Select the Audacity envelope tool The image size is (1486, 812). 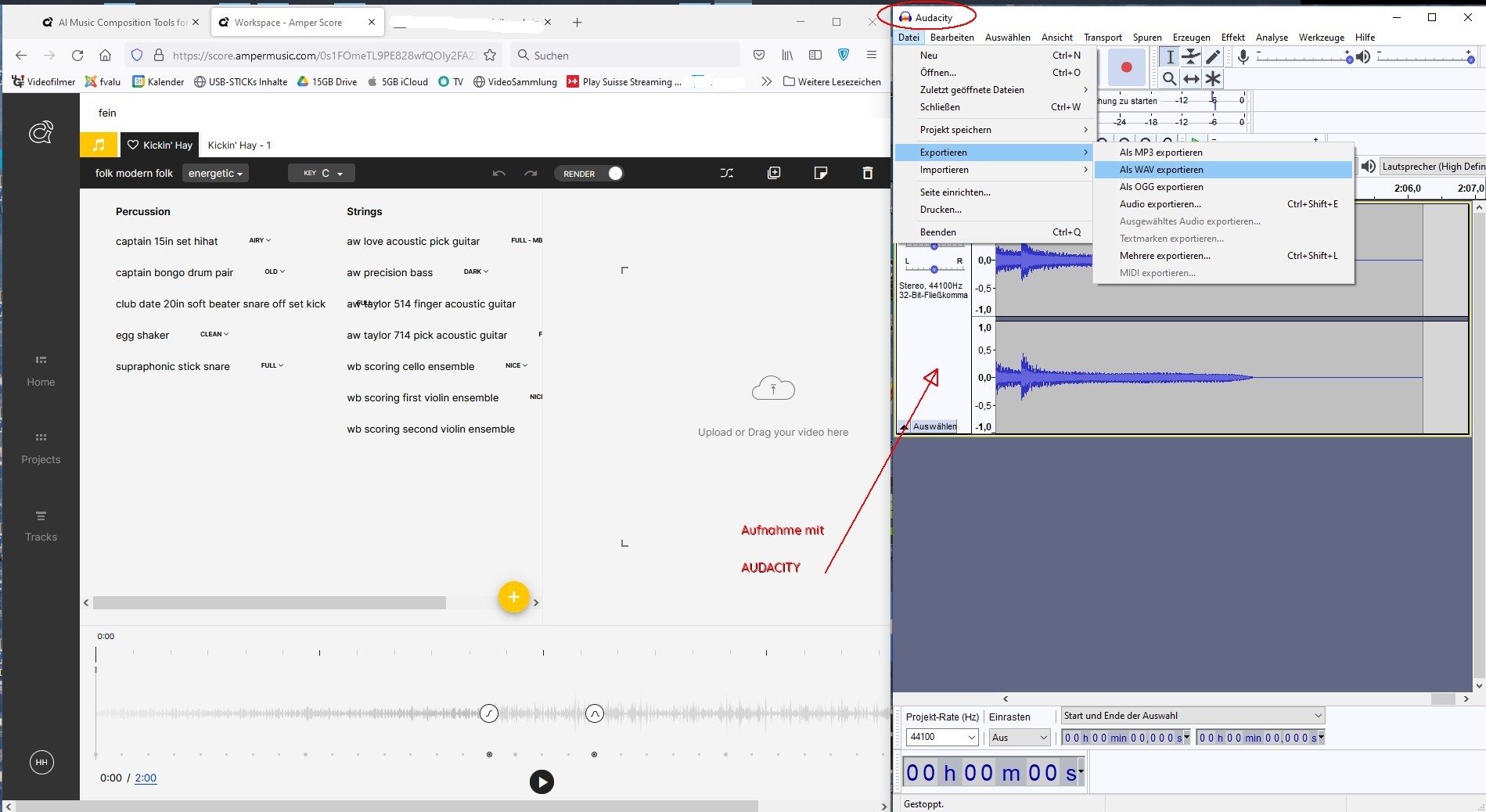1191,56
